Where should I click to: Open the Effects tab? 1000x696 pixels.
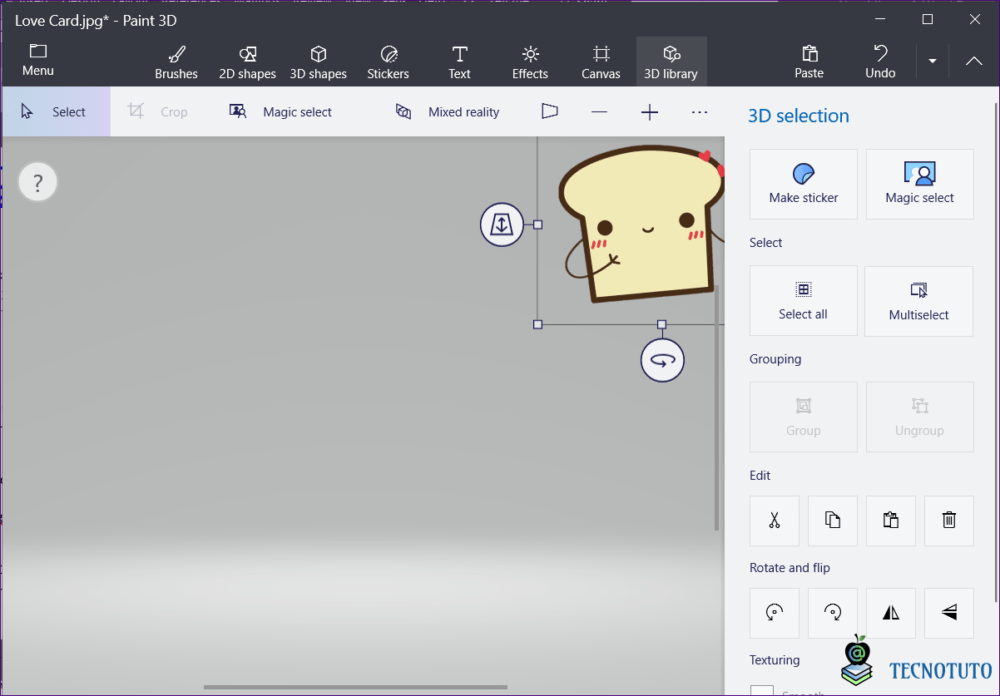(x=530, y=63)
